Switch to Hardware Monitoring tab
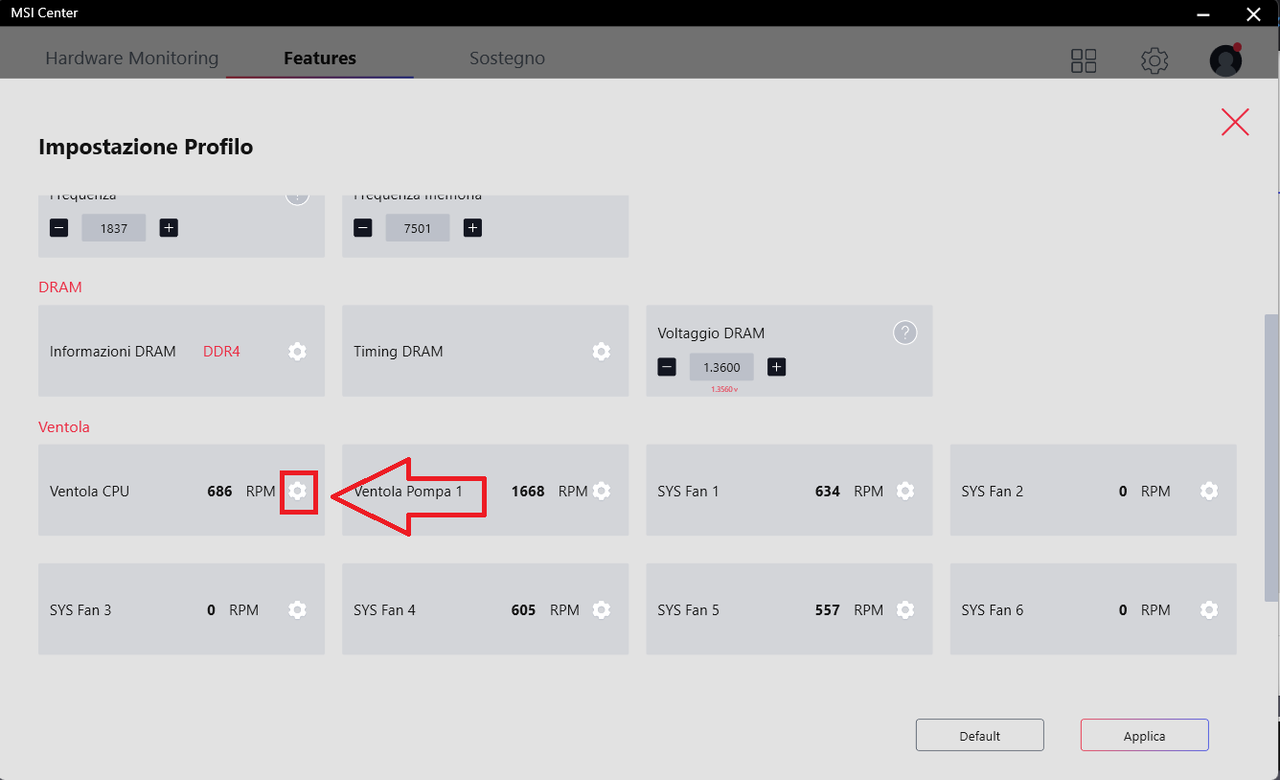The width and height of the screenshot is (1280, 780). pyautogui.click(x=132, y=58)
